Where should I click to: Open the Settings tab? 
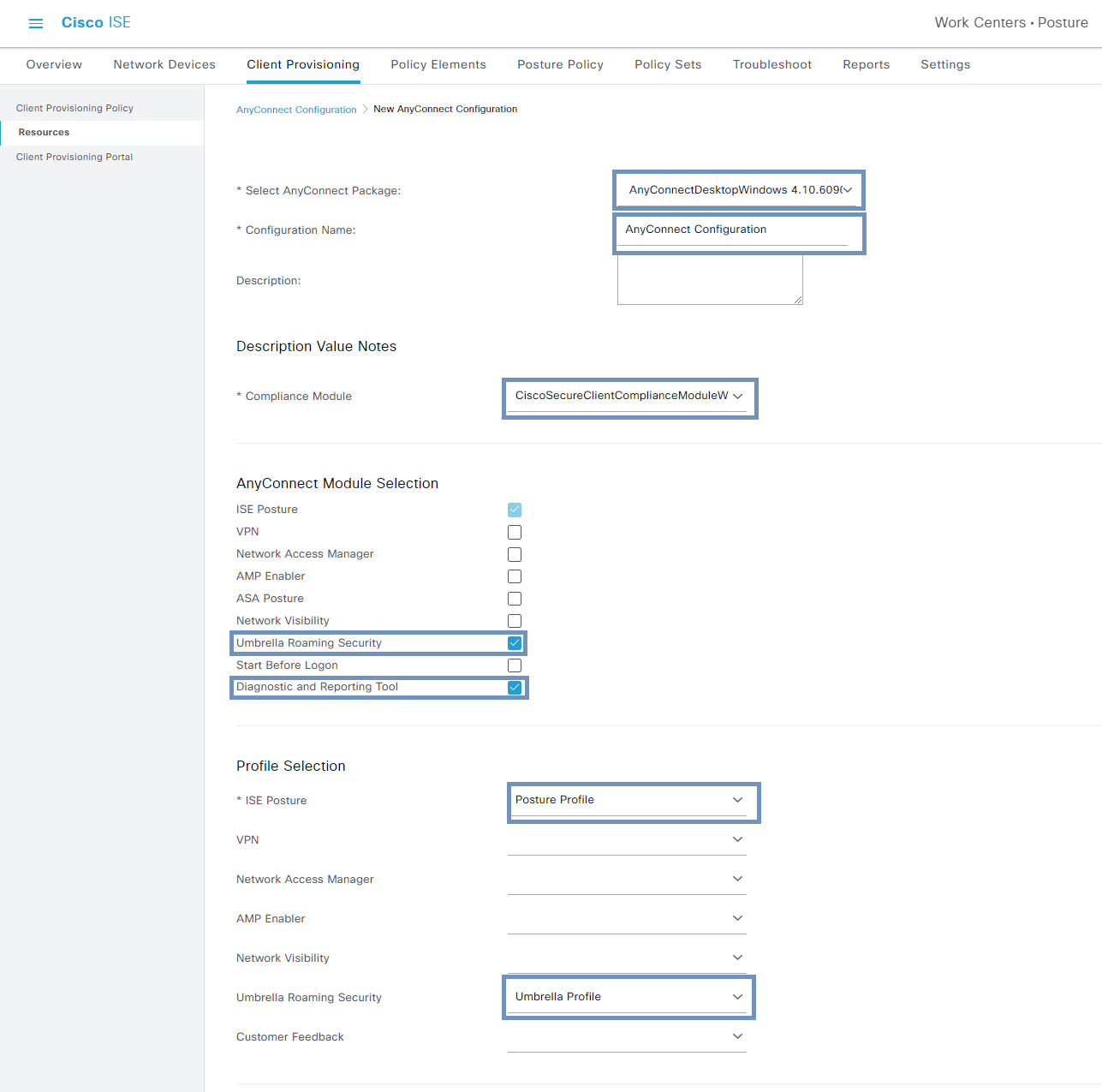coord(945,64)
